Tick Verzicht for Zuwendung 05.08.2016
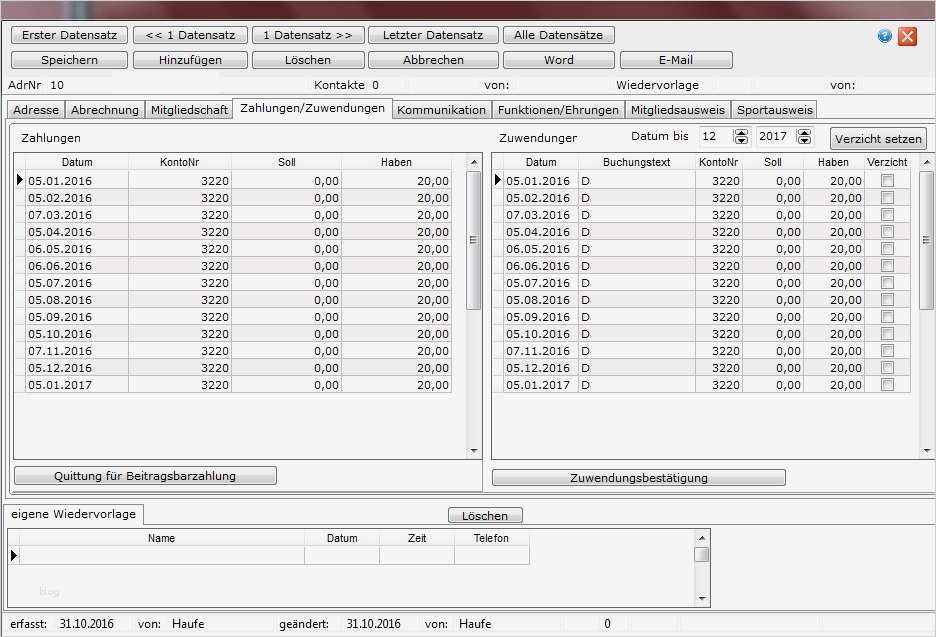The image size is (936, 637). coord(888,300)
